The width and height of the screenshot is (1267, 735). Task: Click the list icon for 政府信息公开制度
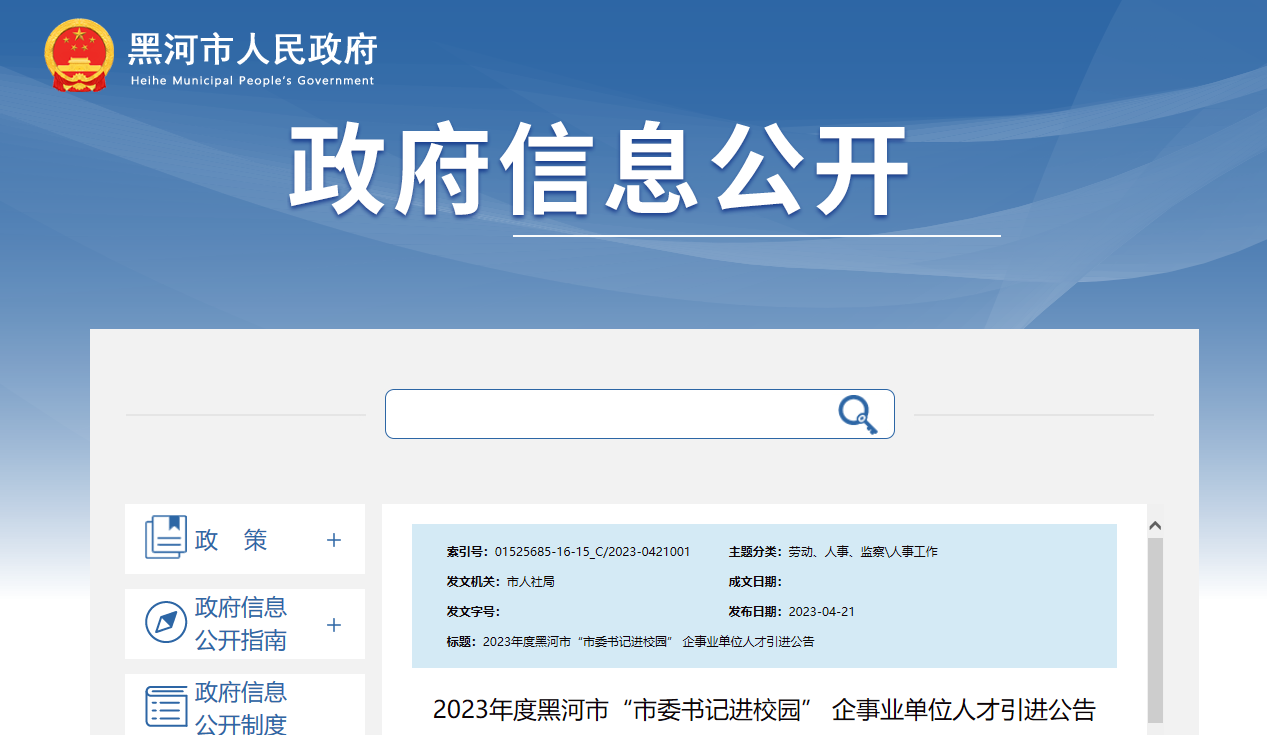(x=165, y=706)
